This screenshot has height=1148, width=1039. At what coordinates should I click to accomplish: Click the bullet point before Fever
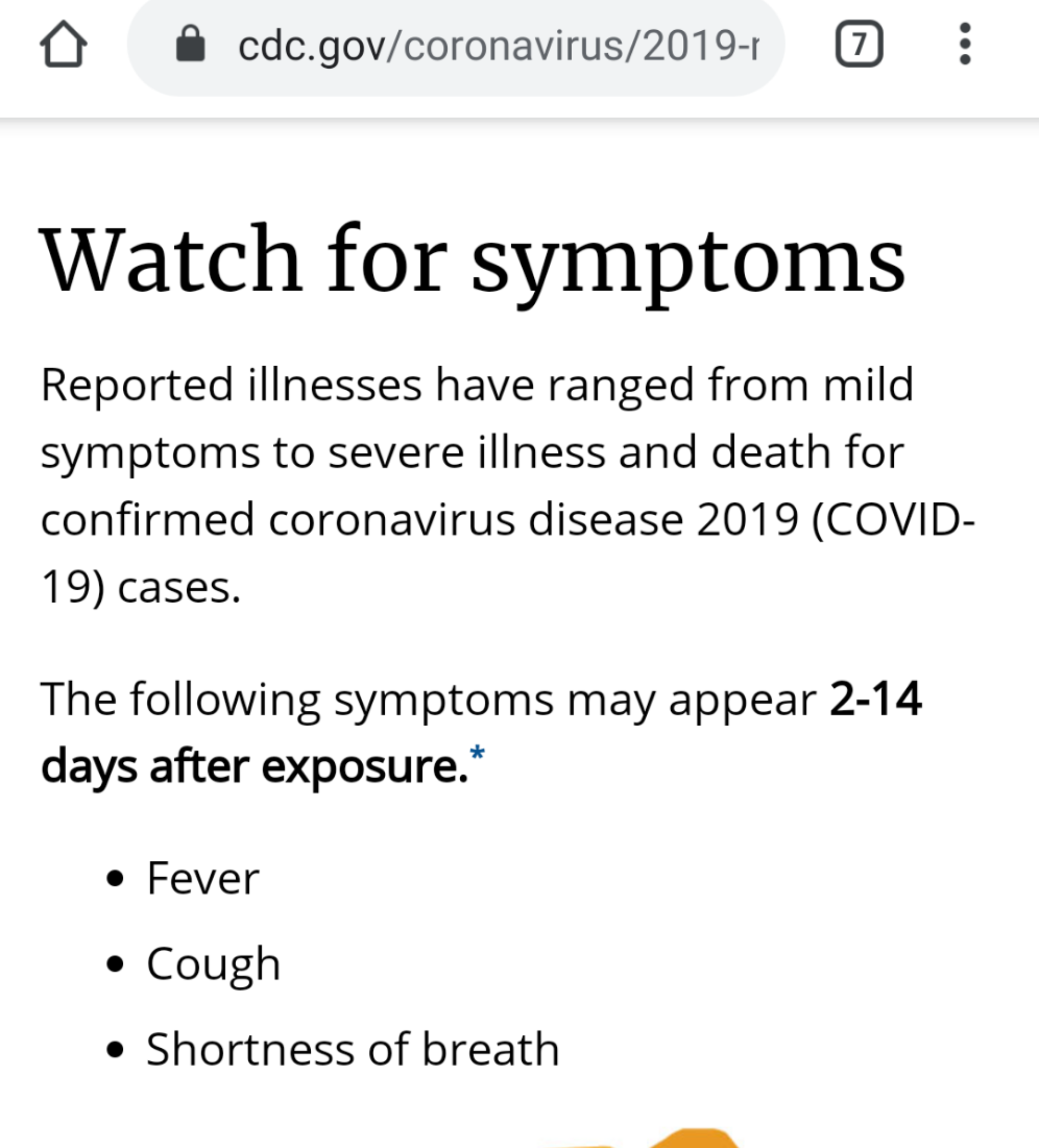point(115,878)
